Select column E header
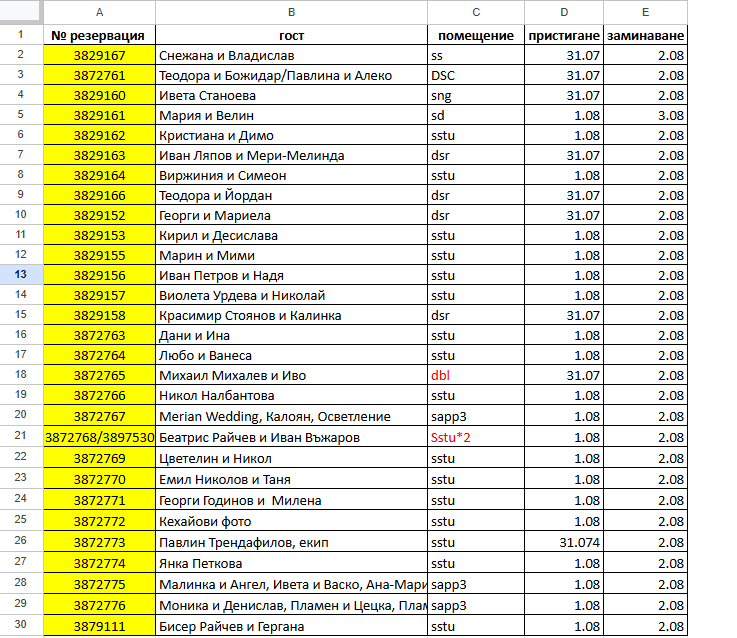 pos(645,12)
